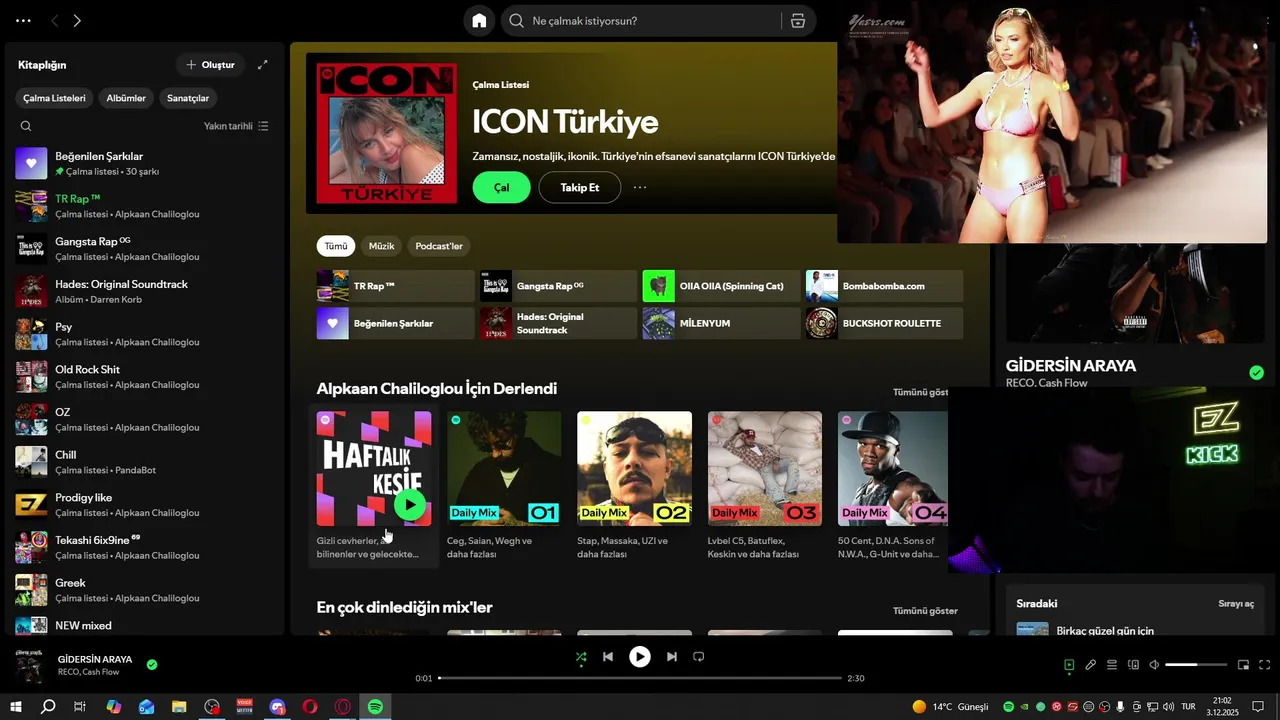
Task: Play the Haftalık Keşif green play button
Action: pyautogui.click(x=409, y=504)
